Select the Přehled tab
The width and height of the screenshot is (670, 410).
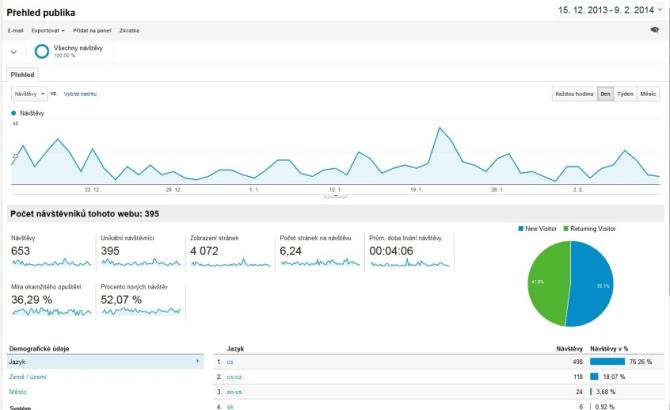(22, 74)
